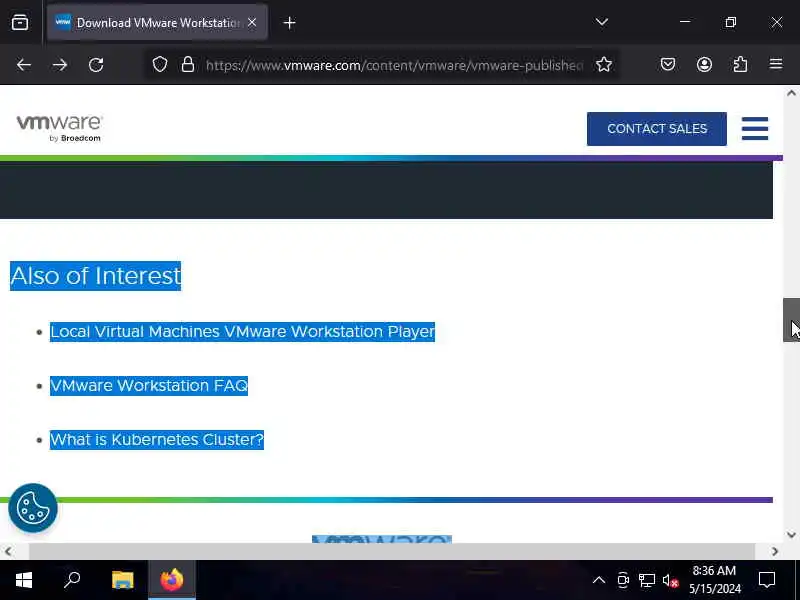Go to VMware by Broadcom homepage logo
The width and height of the screenshot is (800, 600).
[60, 128]
